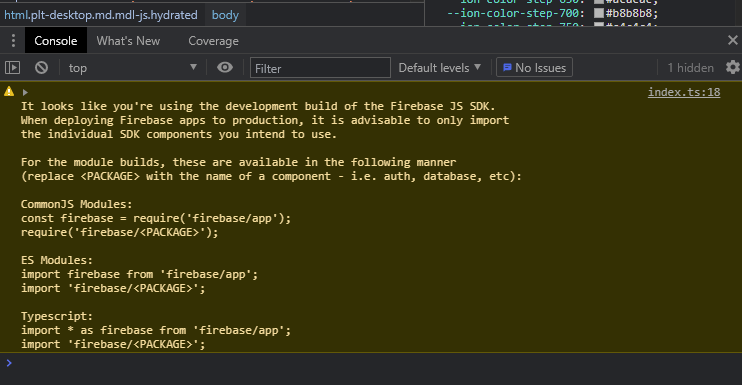This screenshot has height=385, width=742.
Task: Click the --ion-color-step-700 property name
Action: (513, 13)
